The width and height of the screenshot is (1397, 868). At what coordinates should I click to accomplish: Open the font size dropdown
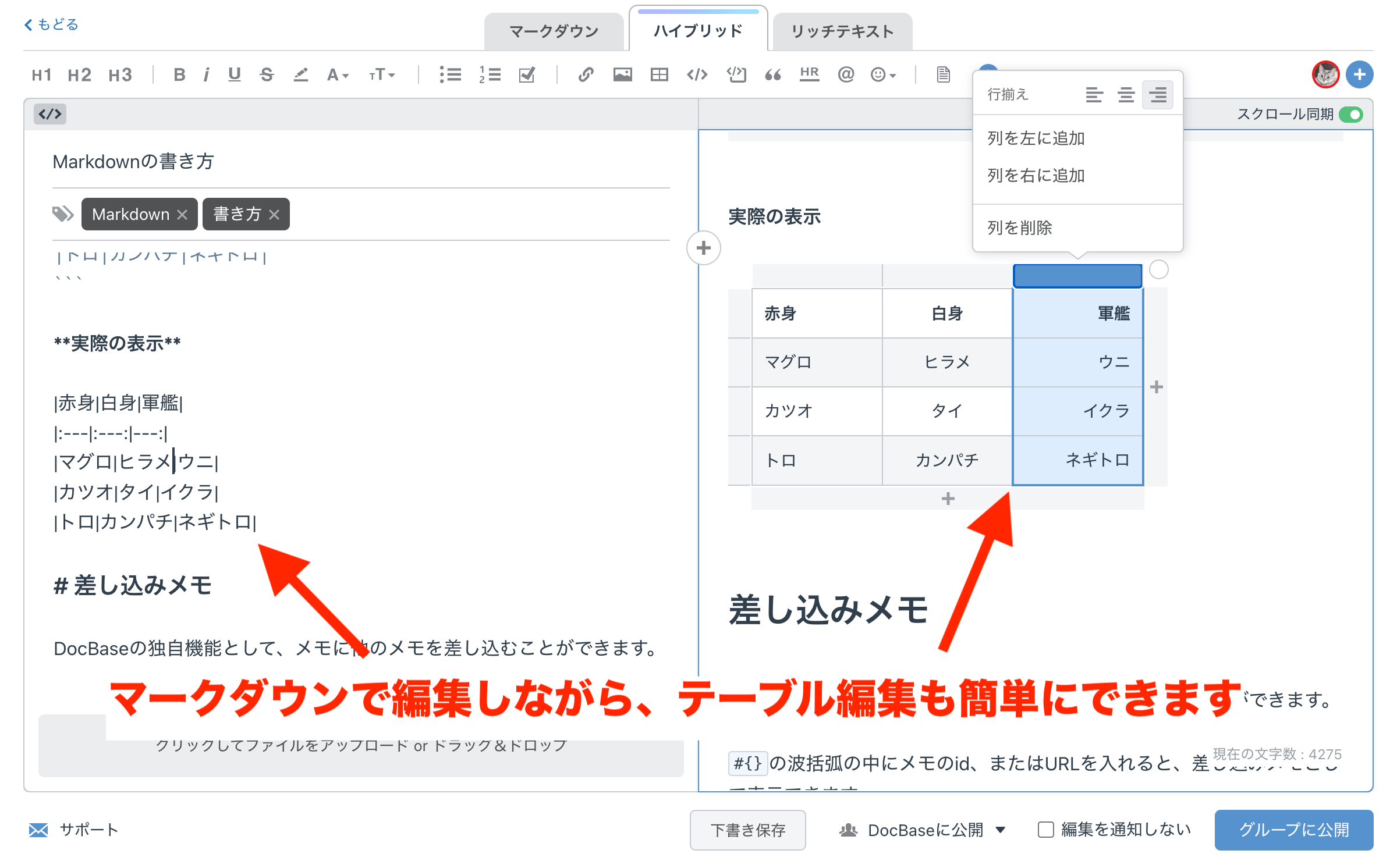click(381, 74)
